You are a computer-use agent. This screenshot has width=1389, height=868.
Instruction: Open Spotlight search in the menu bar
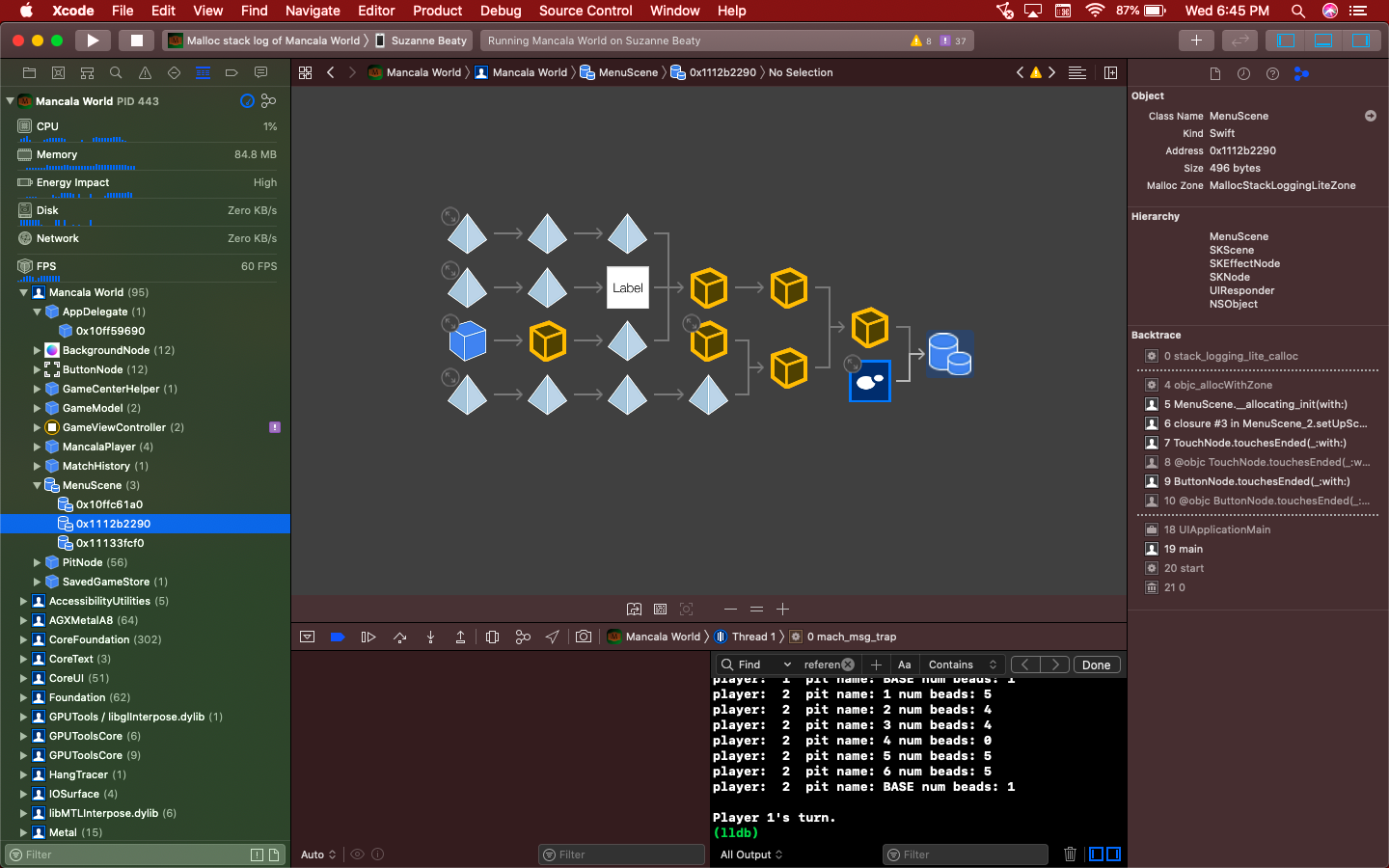tap(1298, 11)
